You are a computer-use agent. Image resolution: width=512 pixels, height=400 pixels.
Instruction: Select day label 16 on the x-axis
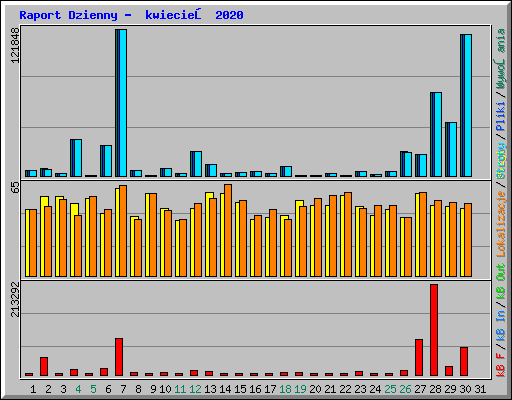pos(255,389)
